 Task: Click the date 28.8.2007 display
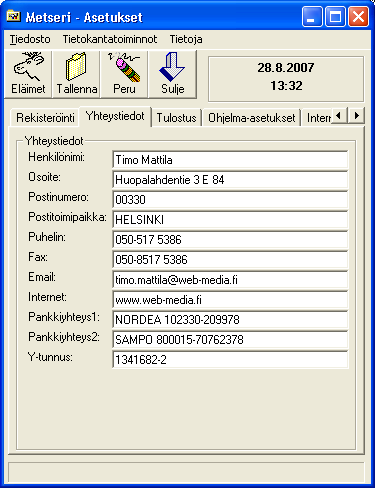click(286, 68)
